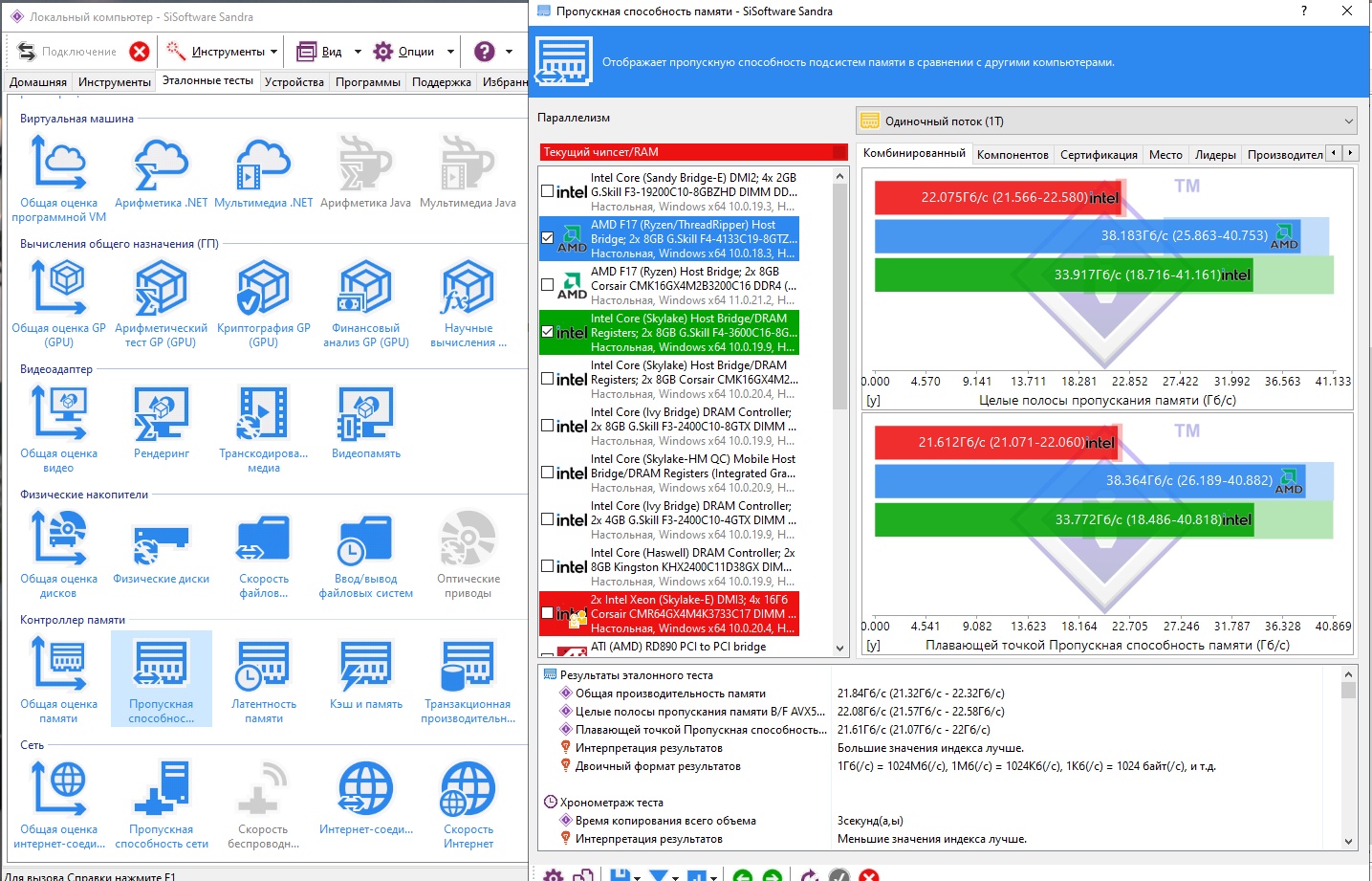The height and width of the screenshot is (881, 1372).
Task: Switch to the Компонентов results tab
Action: 1013,155
